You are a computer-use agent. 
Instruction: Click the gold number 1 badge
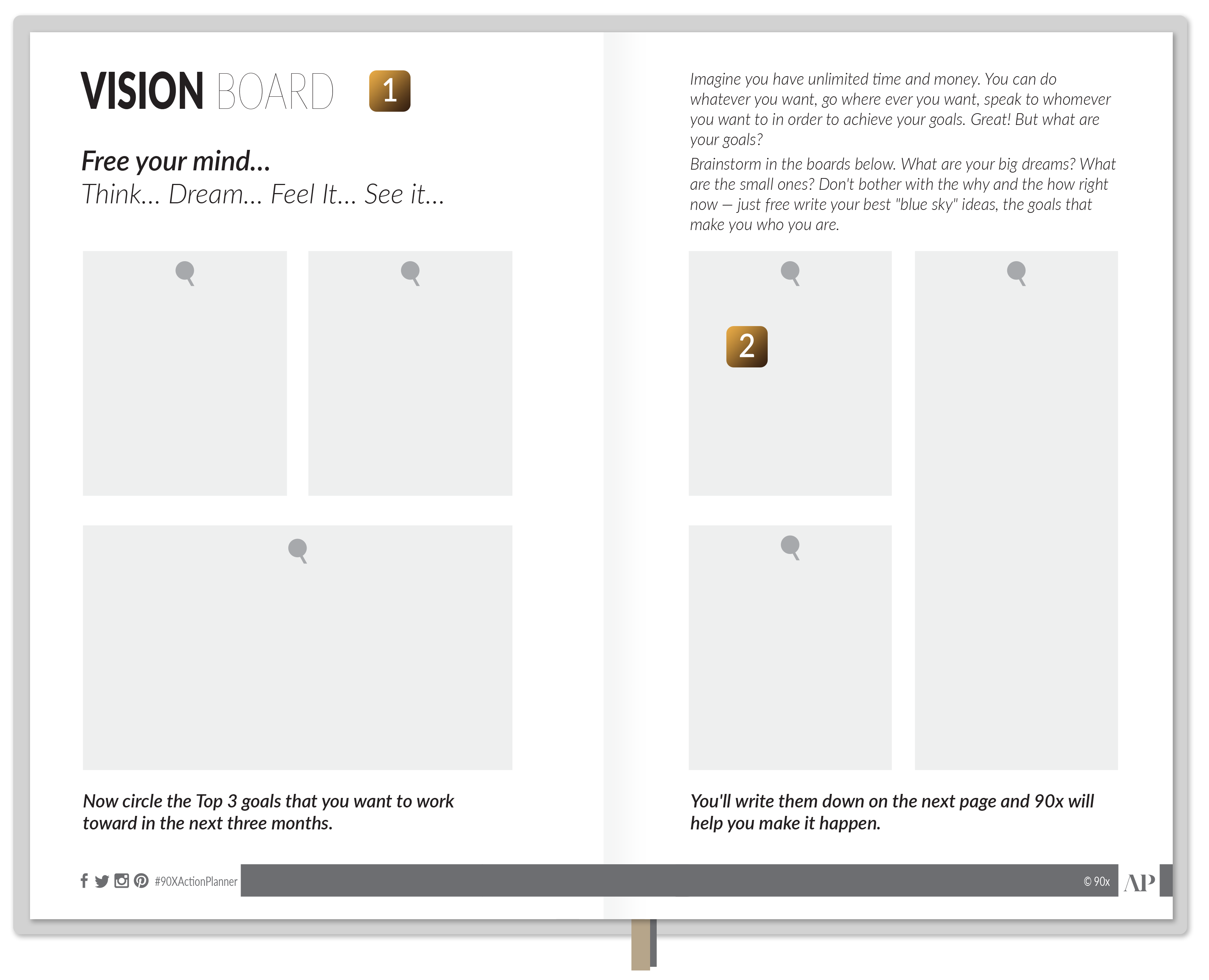click(389, 91)
